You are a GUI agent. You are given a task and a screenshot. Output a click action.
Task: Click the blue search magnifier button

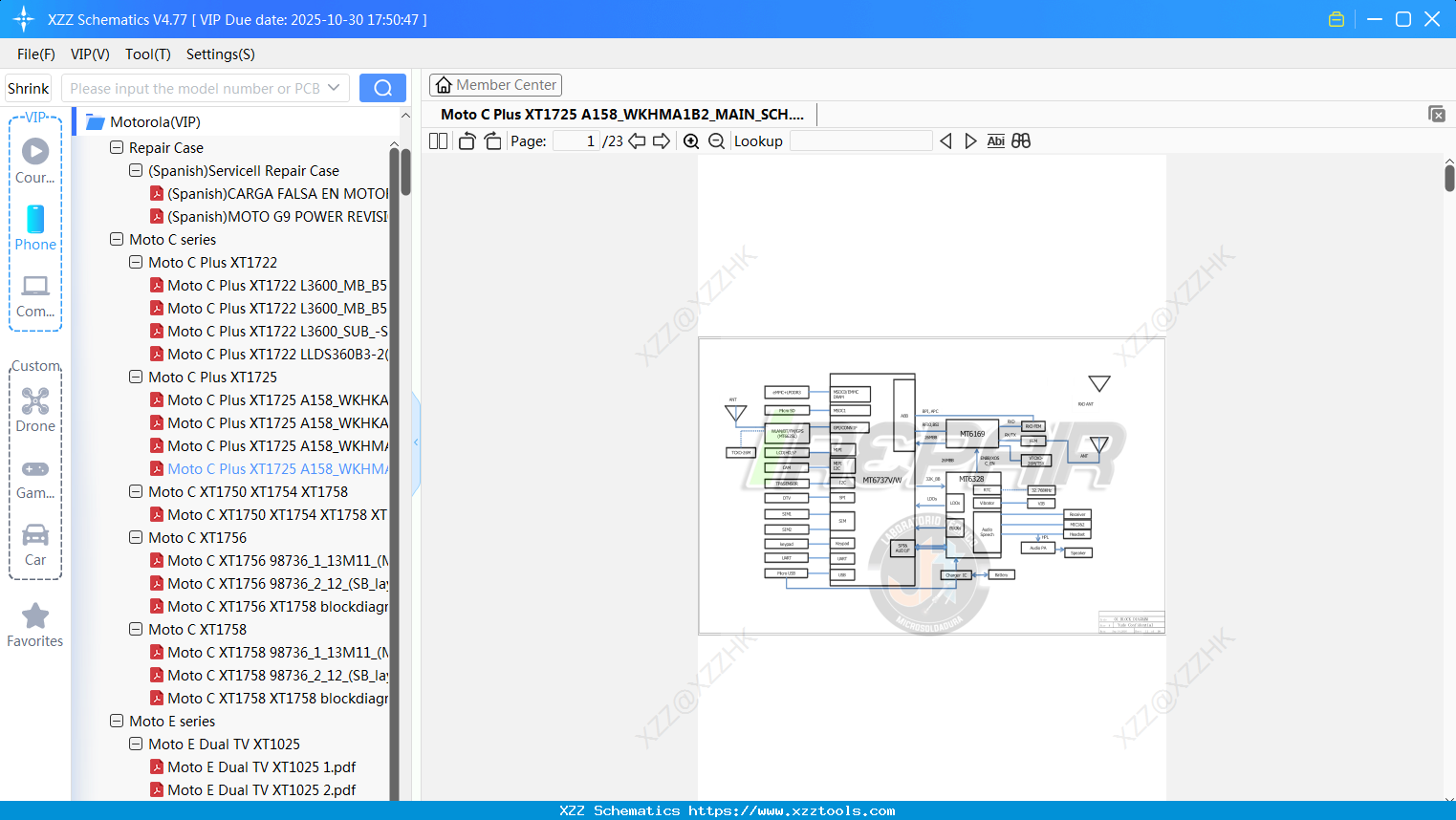tap(382, 88)
